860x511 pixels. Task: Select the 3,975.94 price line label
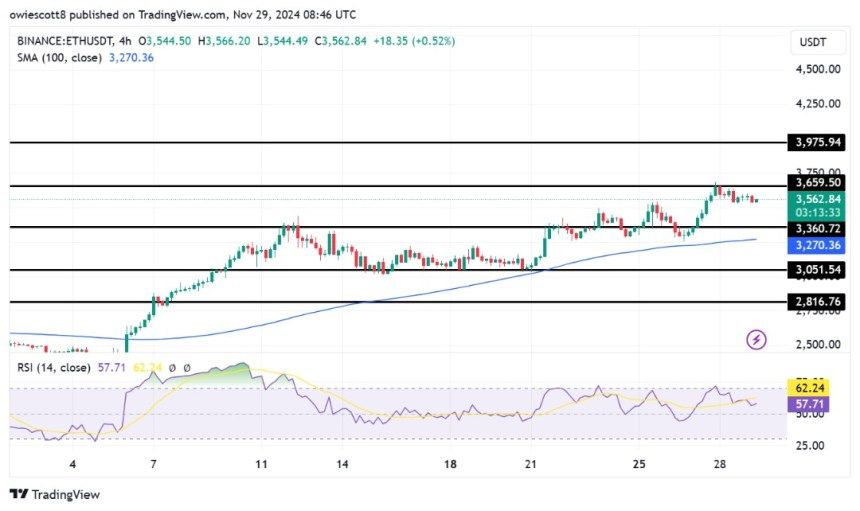pyautogui.click(x=817, y=142)
